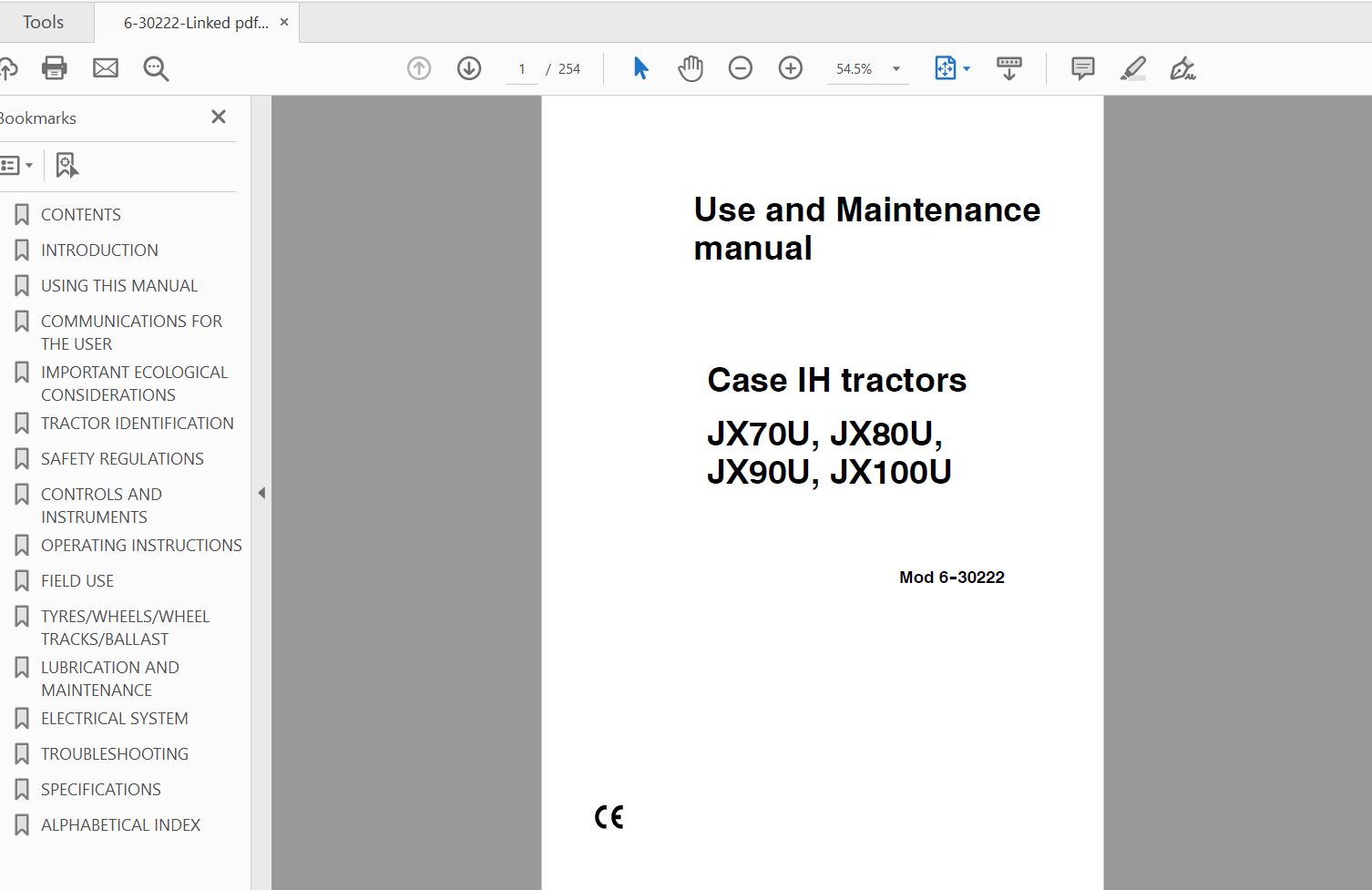Select the 6-30222-Linked pdf tab
1372x890 pixels.
pyautogui.click(x=196, y=23)
